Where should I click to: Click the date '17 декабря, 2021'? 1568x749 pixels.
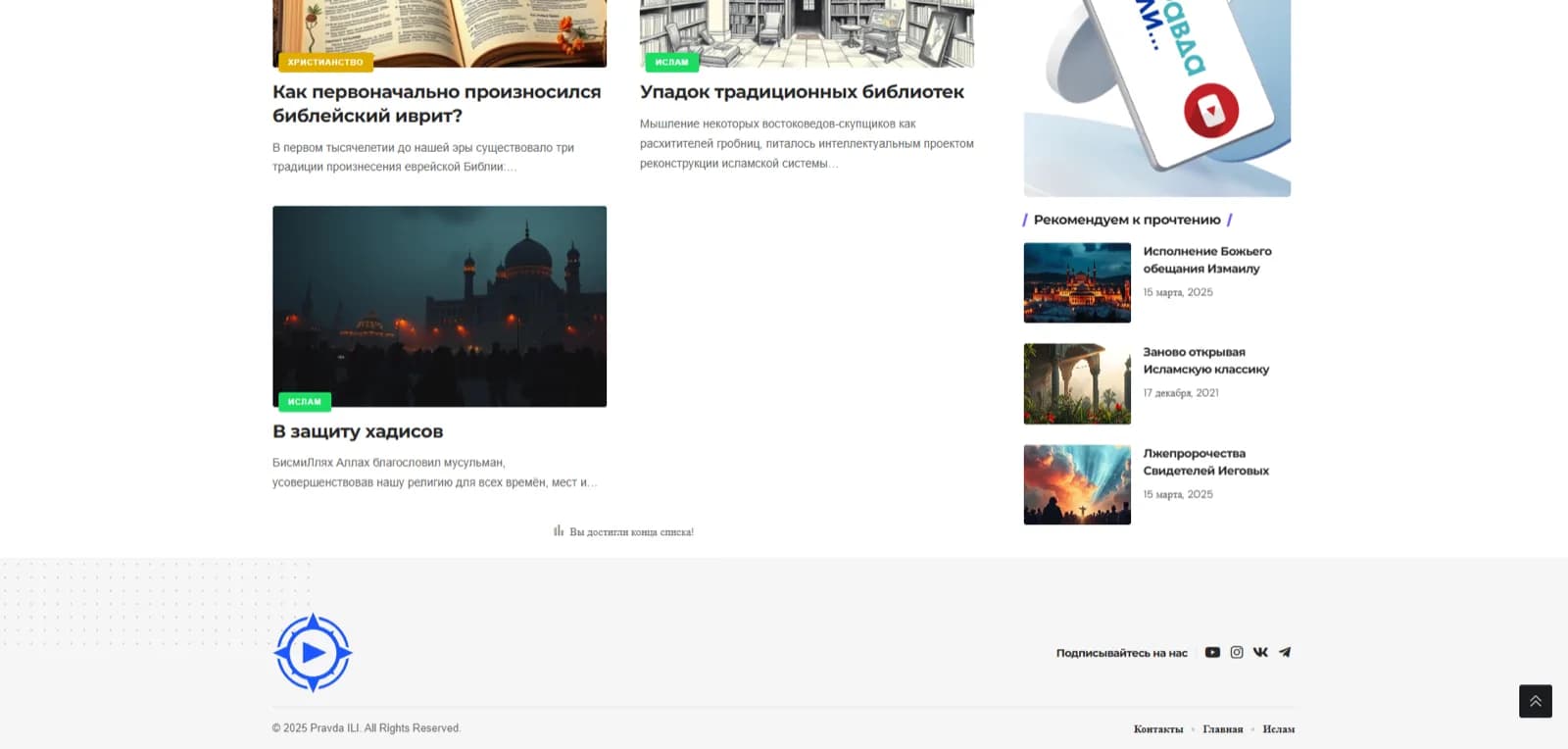pos(1181,393)
